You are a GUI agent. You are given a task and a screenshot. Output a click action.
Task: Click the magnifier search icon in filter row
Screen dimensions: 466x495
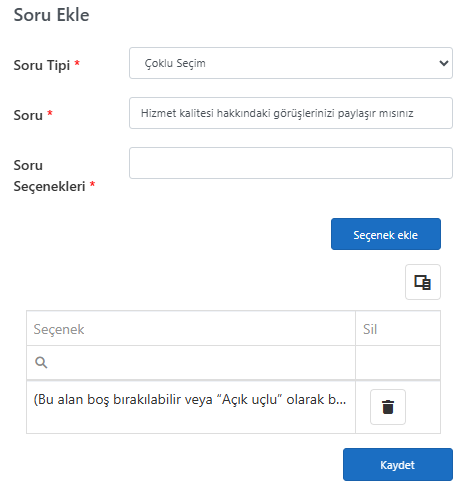pyautogui.click(x=41, y=362)
